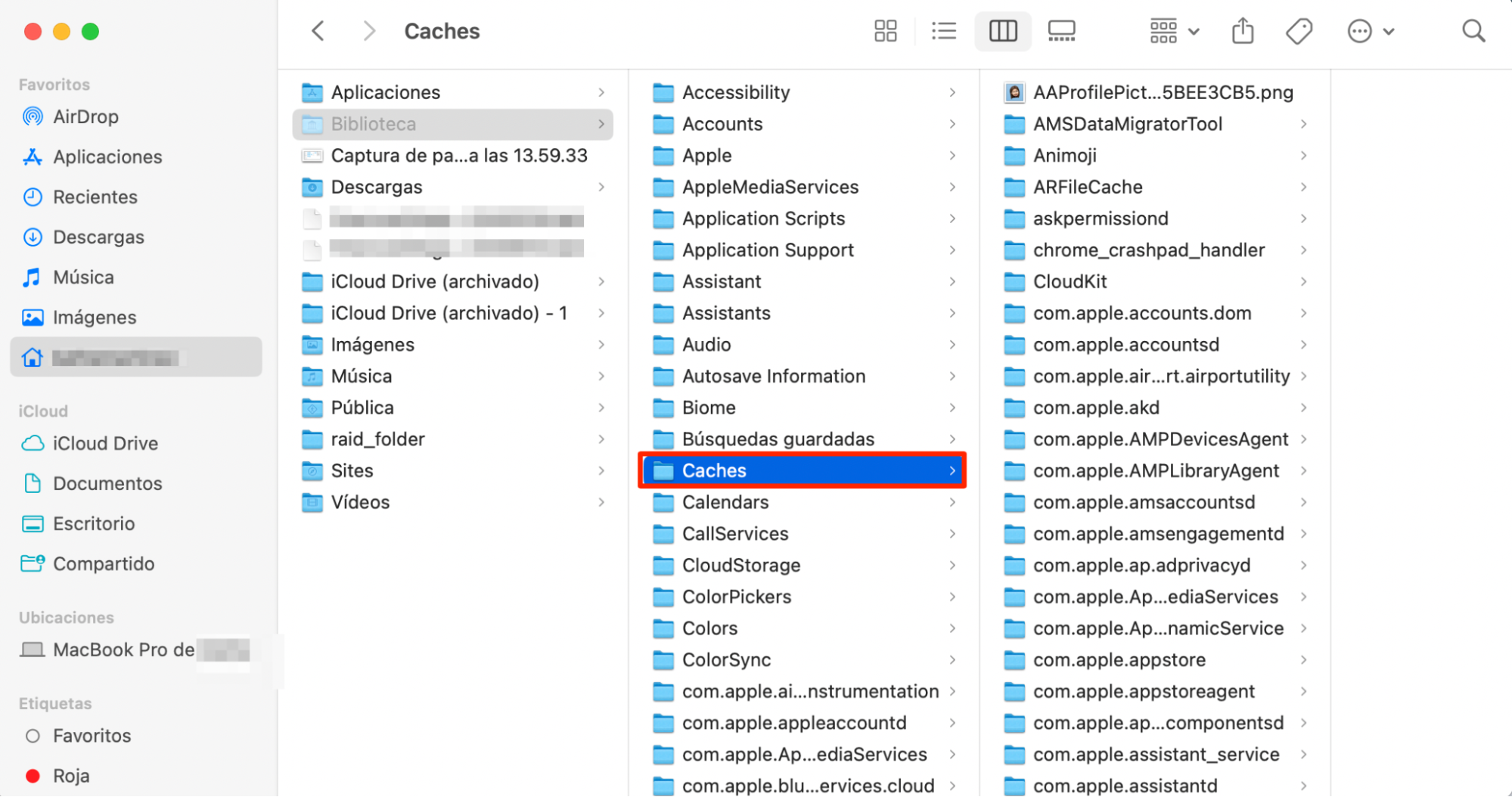Open the grouping options dropdown
Screen dimensions: 1512x797
pyautogui.click(x=1172, y=31)
